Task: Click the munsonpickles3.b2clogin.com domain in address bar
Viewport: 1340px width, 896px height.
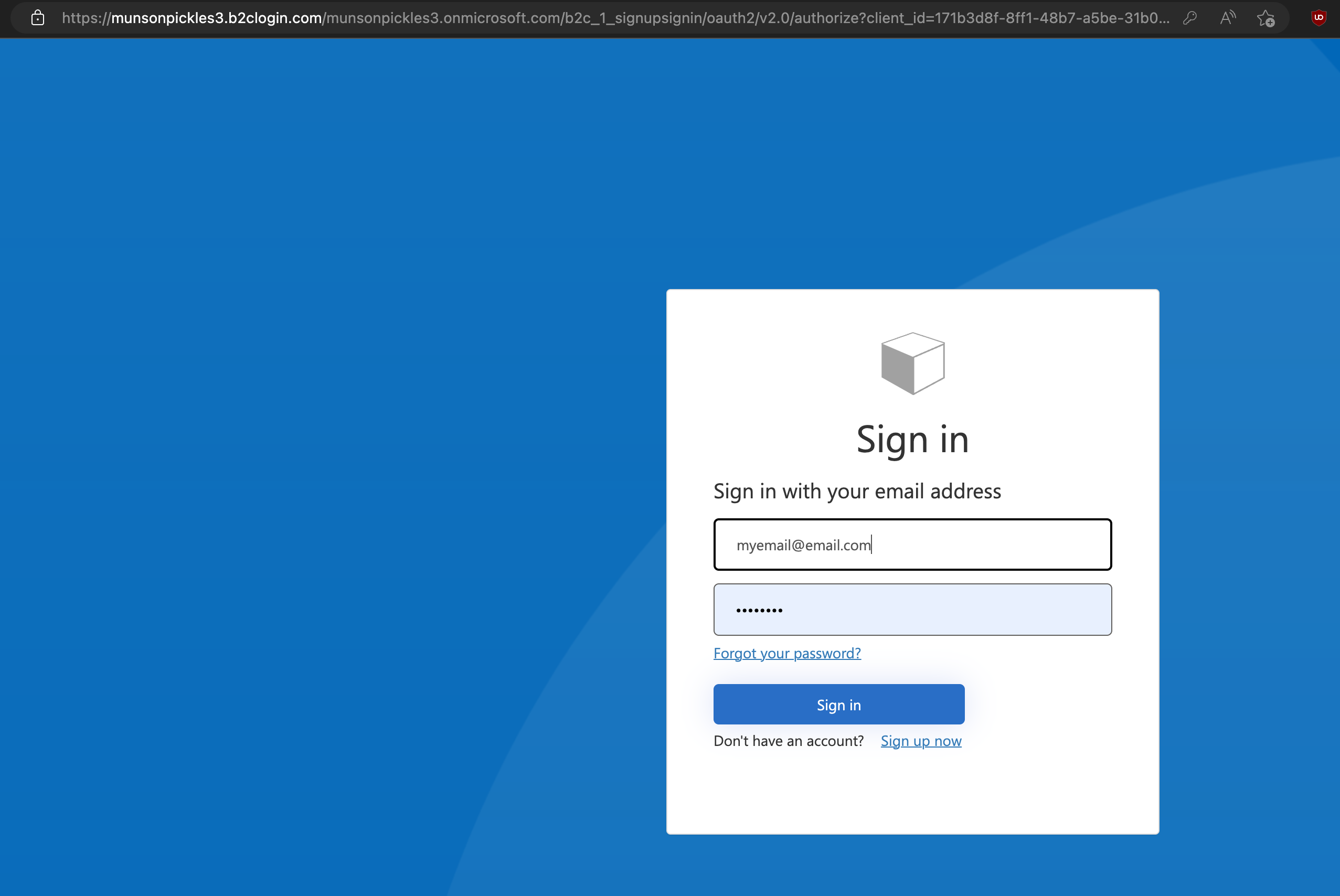Action: point(216,18)
